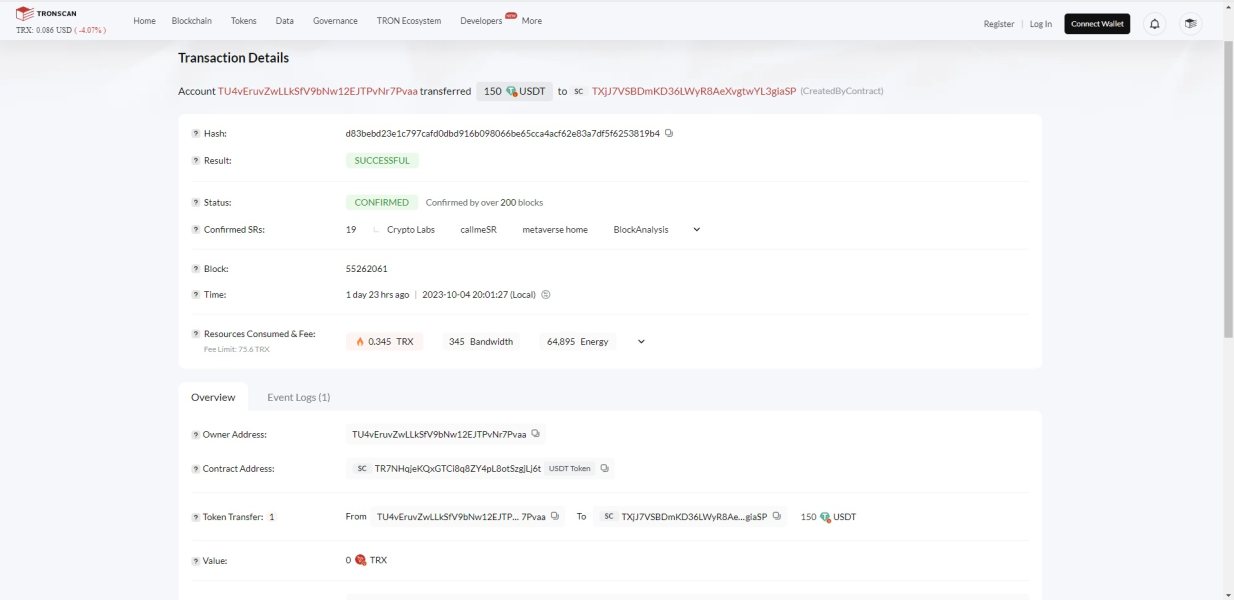This screenshot has height=600, width=1234.
Task: Switch to the Event Logs tab
Action: tap(298, 397)
